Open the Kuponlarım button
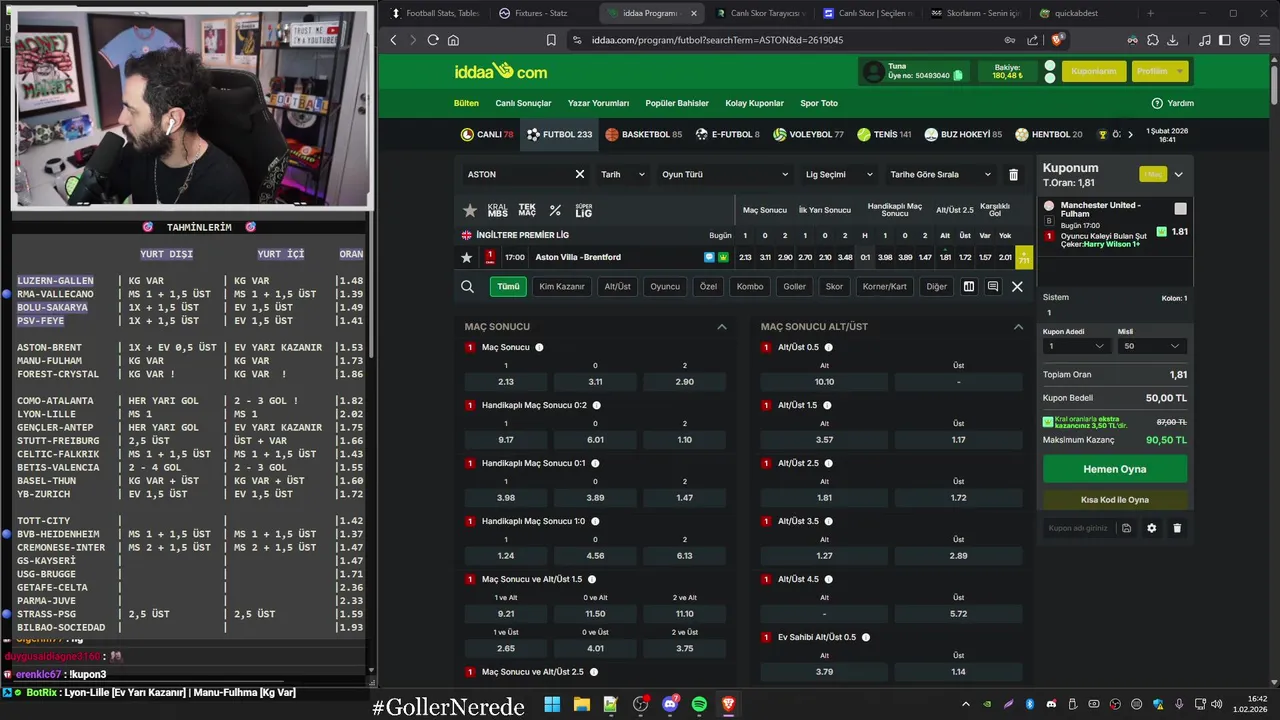Viewport: 1280px width, 720px height. [1094, 71]
